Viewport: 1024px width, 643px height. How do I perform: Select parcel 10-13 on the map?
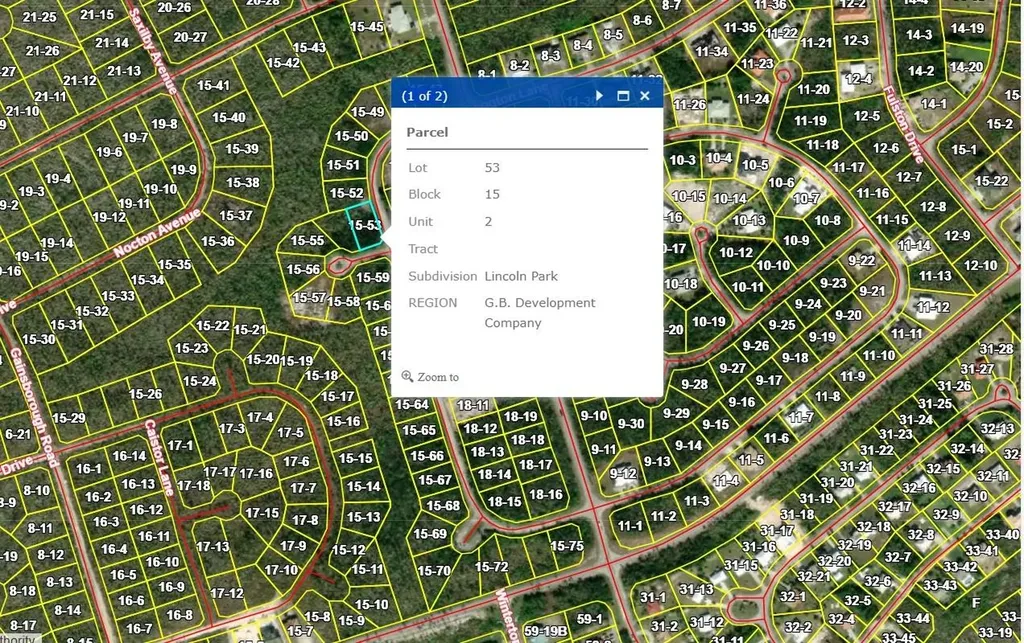(749, 221)
